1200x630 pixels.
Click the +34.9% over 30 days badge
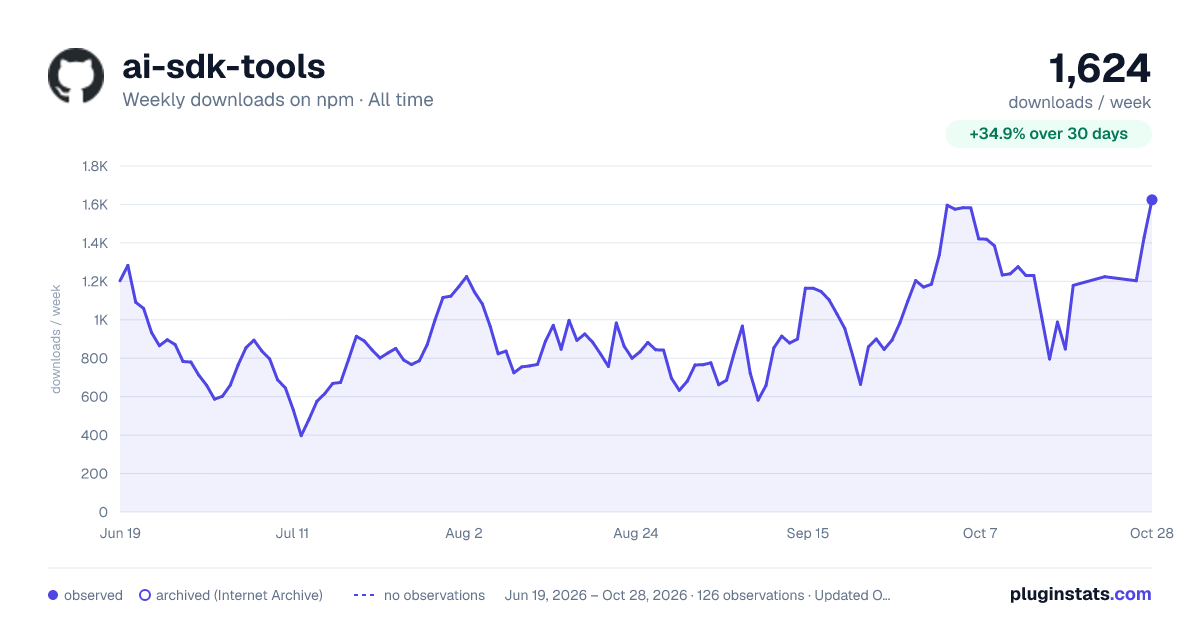pos(1048,134)
